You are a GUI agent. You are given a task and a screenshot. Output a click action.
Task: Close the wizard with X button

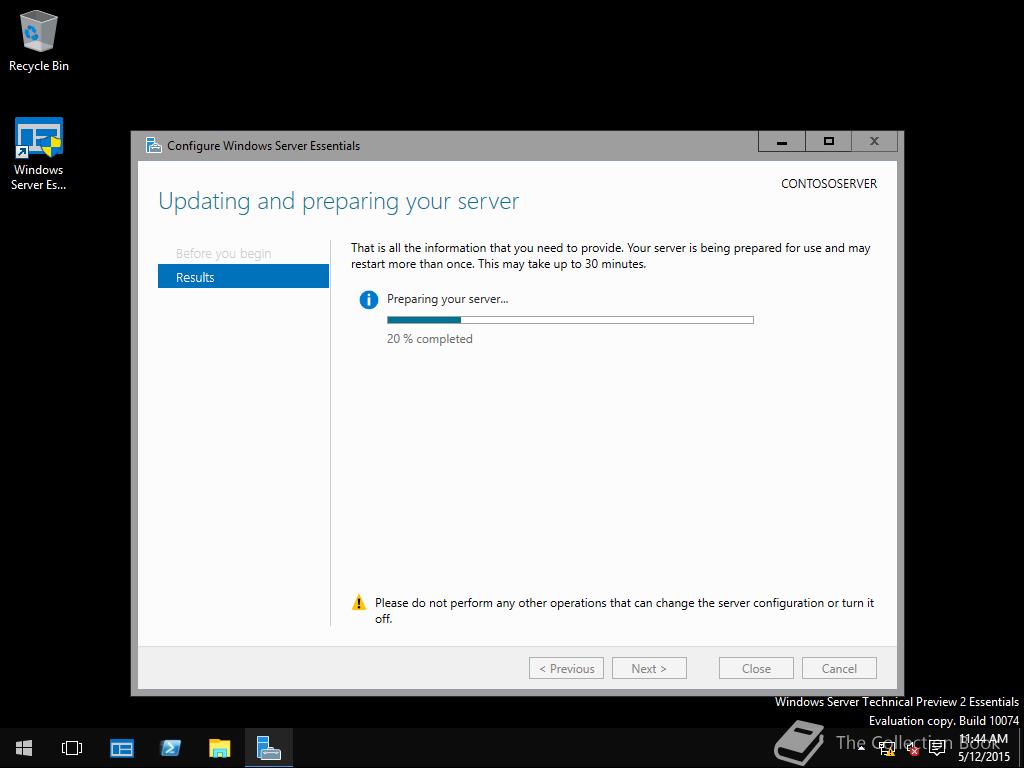tap(874, 142)
